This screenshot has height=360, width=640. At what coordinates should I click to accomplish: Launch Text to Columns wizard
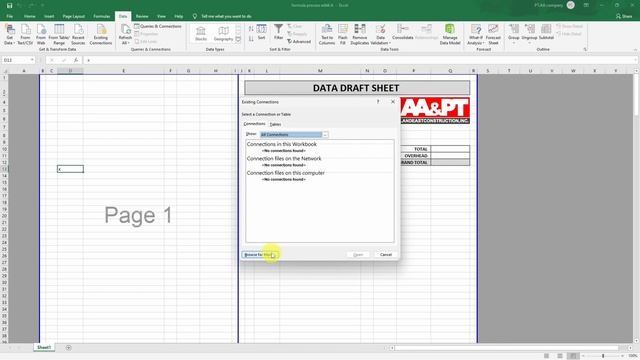point(327,34)
